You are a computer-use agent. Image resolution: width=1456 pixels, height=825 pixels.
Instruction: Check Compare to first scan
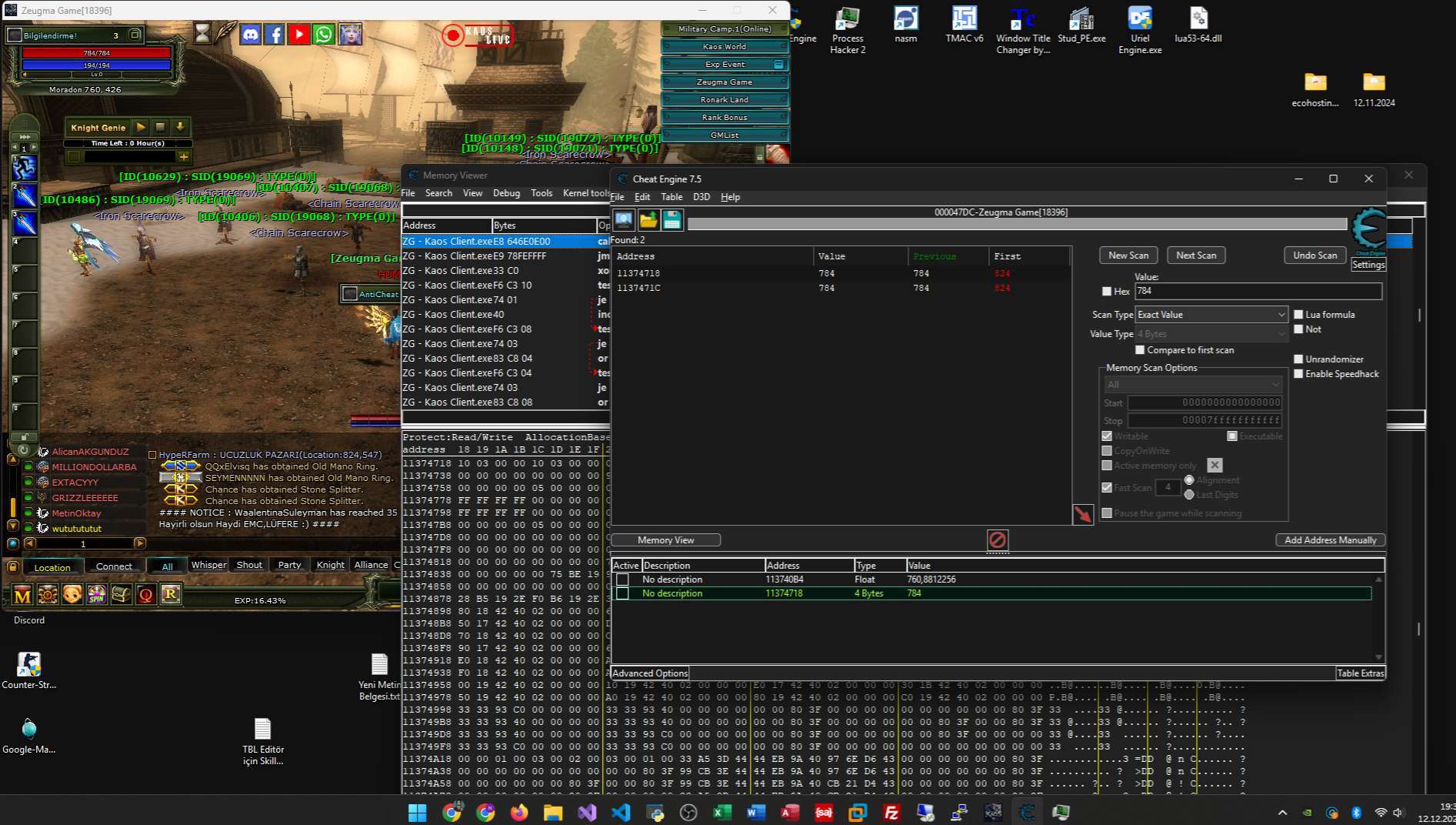[1140, 350]
